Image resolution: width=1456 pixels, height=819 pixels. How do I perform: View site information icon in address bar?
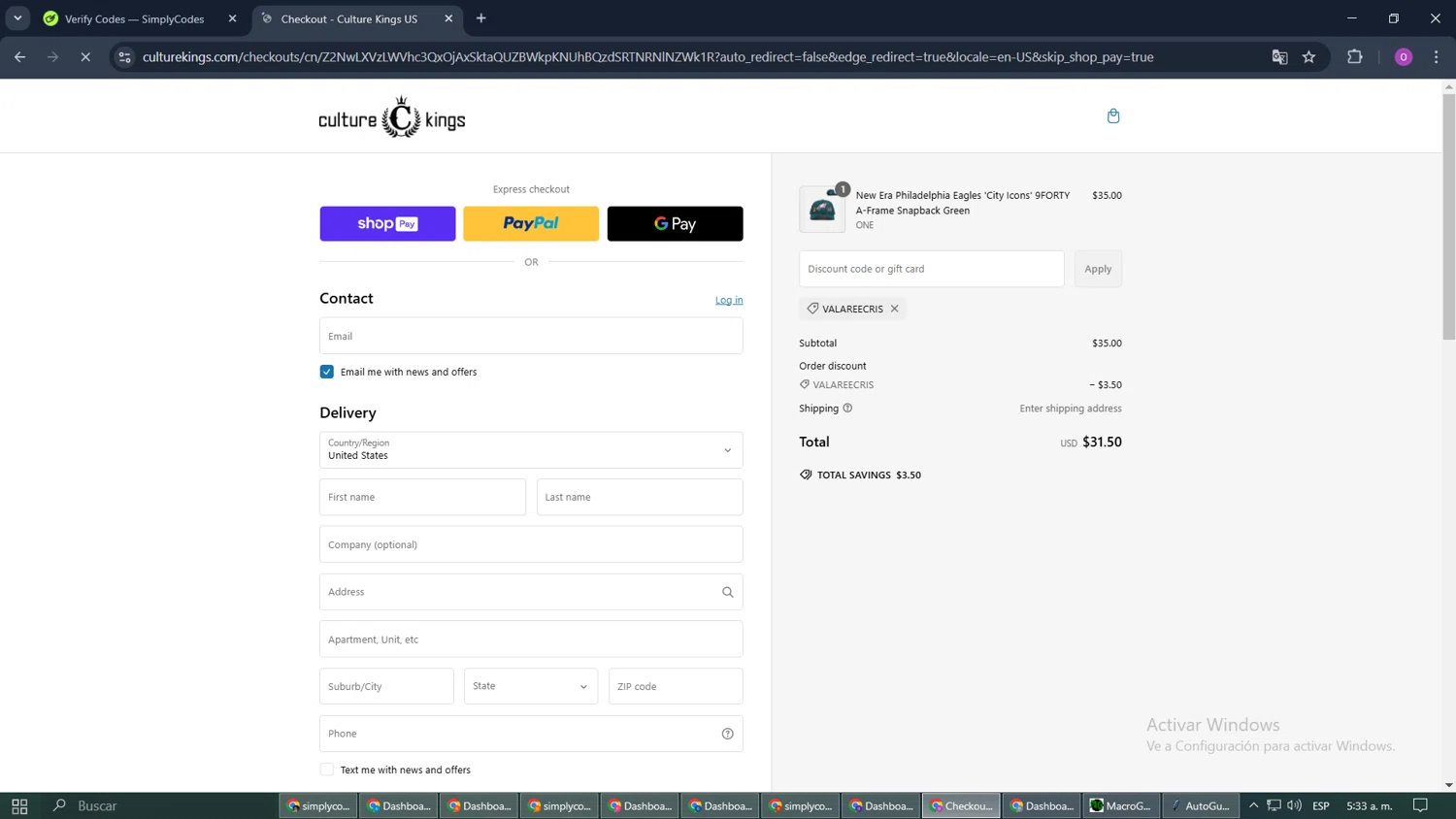point(124,57)
